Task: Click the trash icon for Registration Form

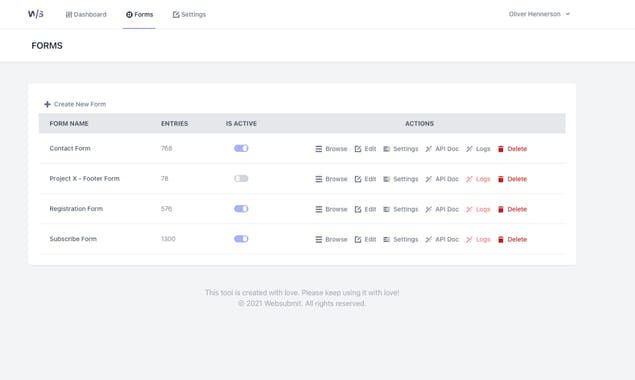Action: coord(501,209)
